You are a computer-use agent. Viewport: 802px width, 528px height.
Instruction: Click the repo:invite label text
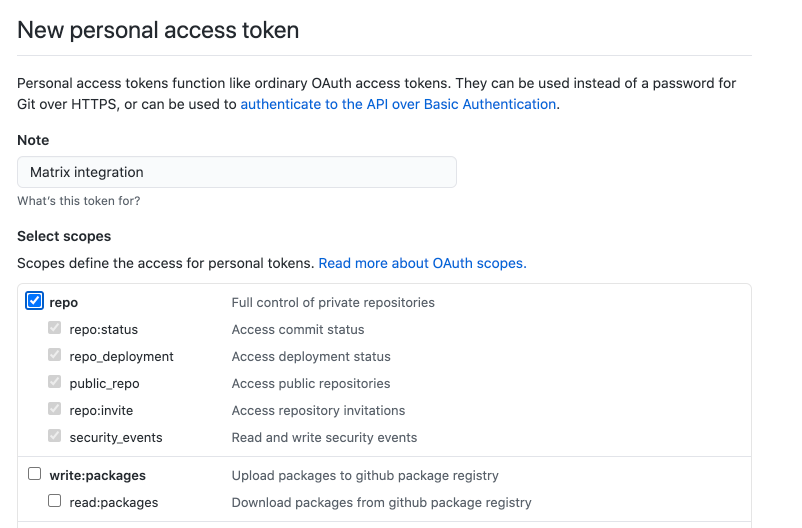[x=101, y=411]
